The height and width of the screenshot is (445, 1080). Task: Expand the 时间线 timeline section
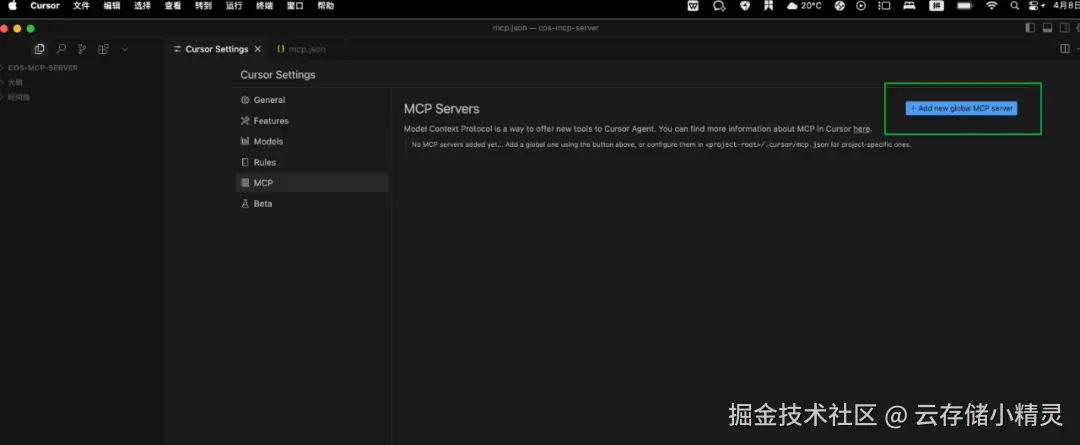[x=19, y=97]
